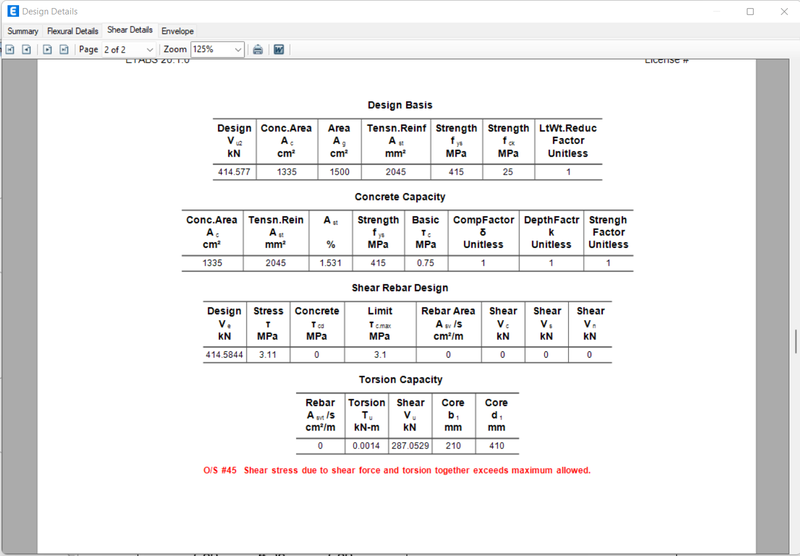Screen dimensions: 800x556
Task: Go to the previous report page
Action: [27, 49]
